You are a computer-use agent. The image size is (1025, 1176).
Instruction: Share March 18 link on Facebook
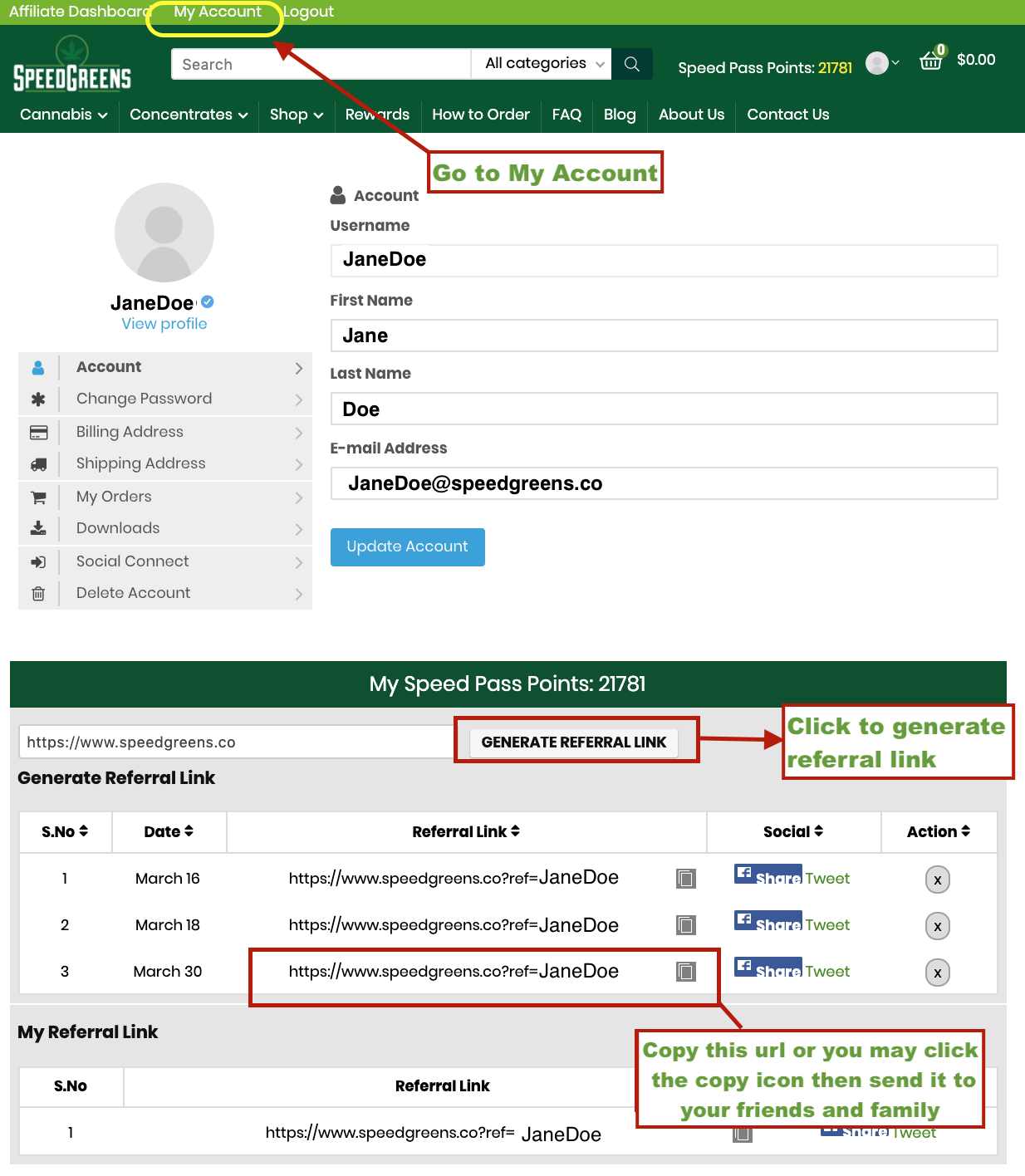point(768,922)
